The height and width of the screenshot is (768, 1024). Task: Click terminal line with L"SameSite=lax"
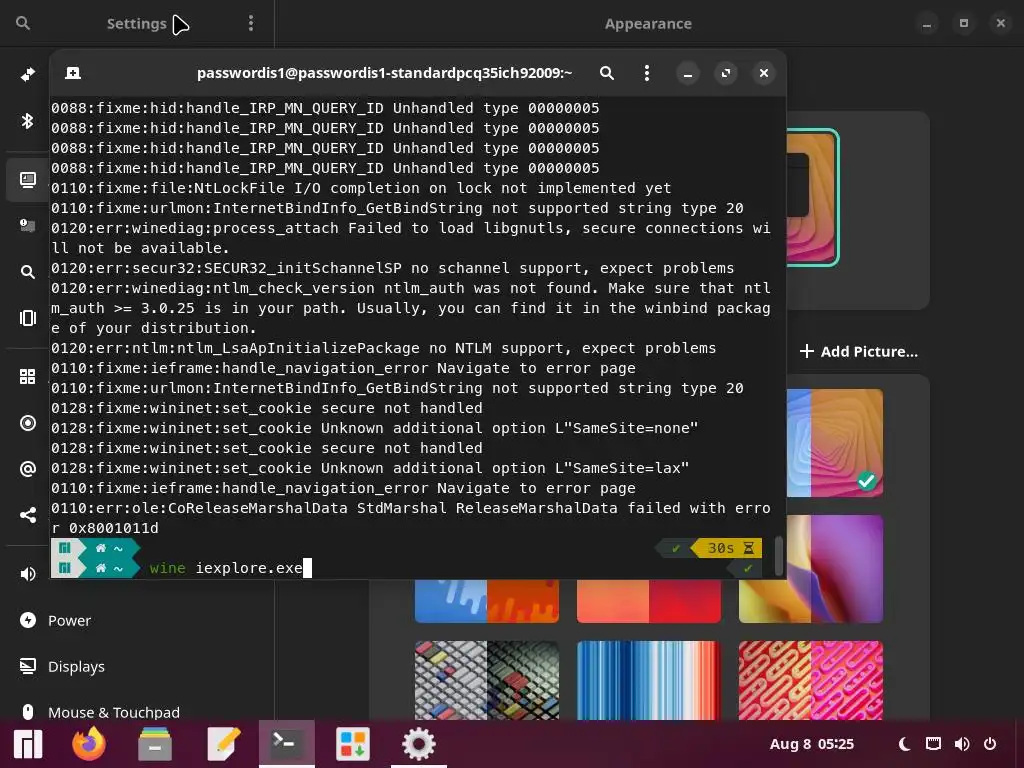tap(370, 468)
